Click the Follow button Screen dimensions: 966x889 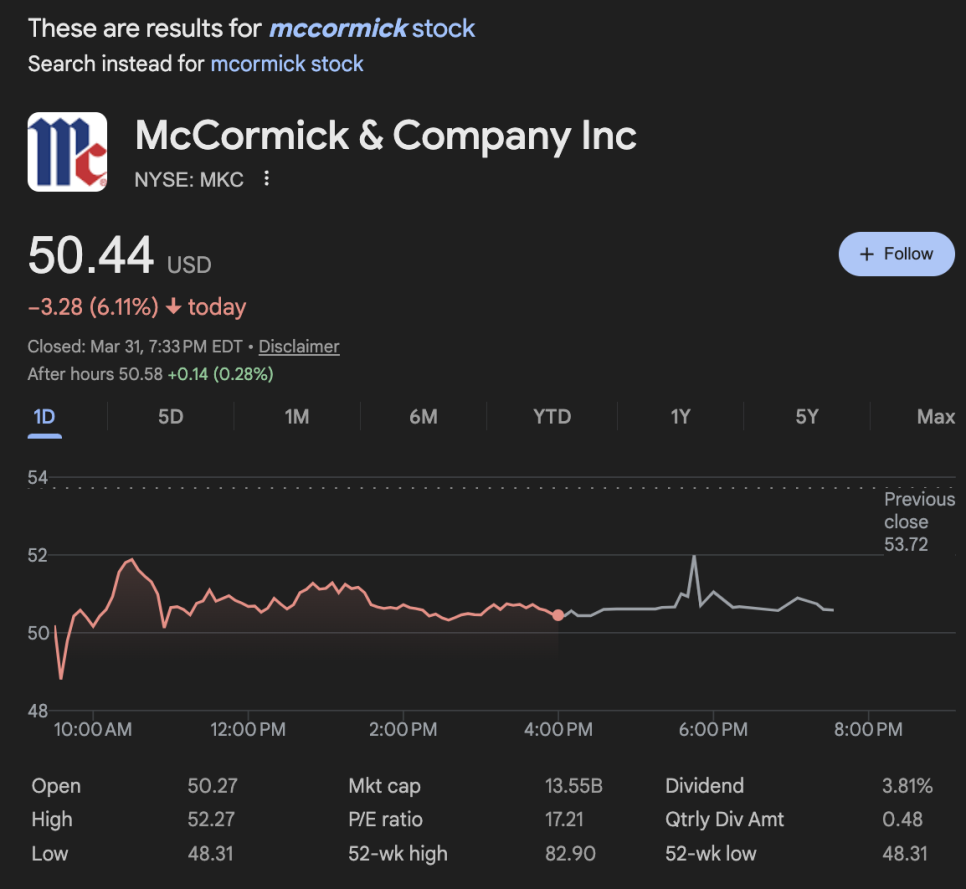(895, 254)
